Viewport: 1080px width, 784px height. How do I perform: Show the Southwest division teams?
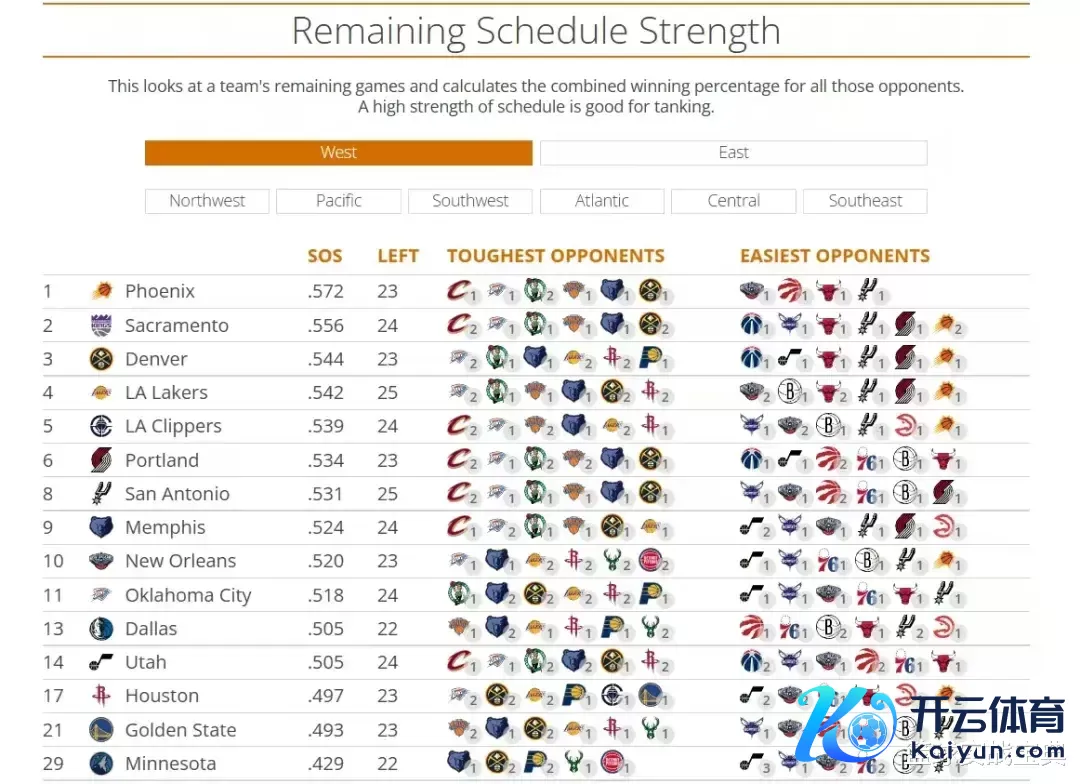[x=470, y=201]
